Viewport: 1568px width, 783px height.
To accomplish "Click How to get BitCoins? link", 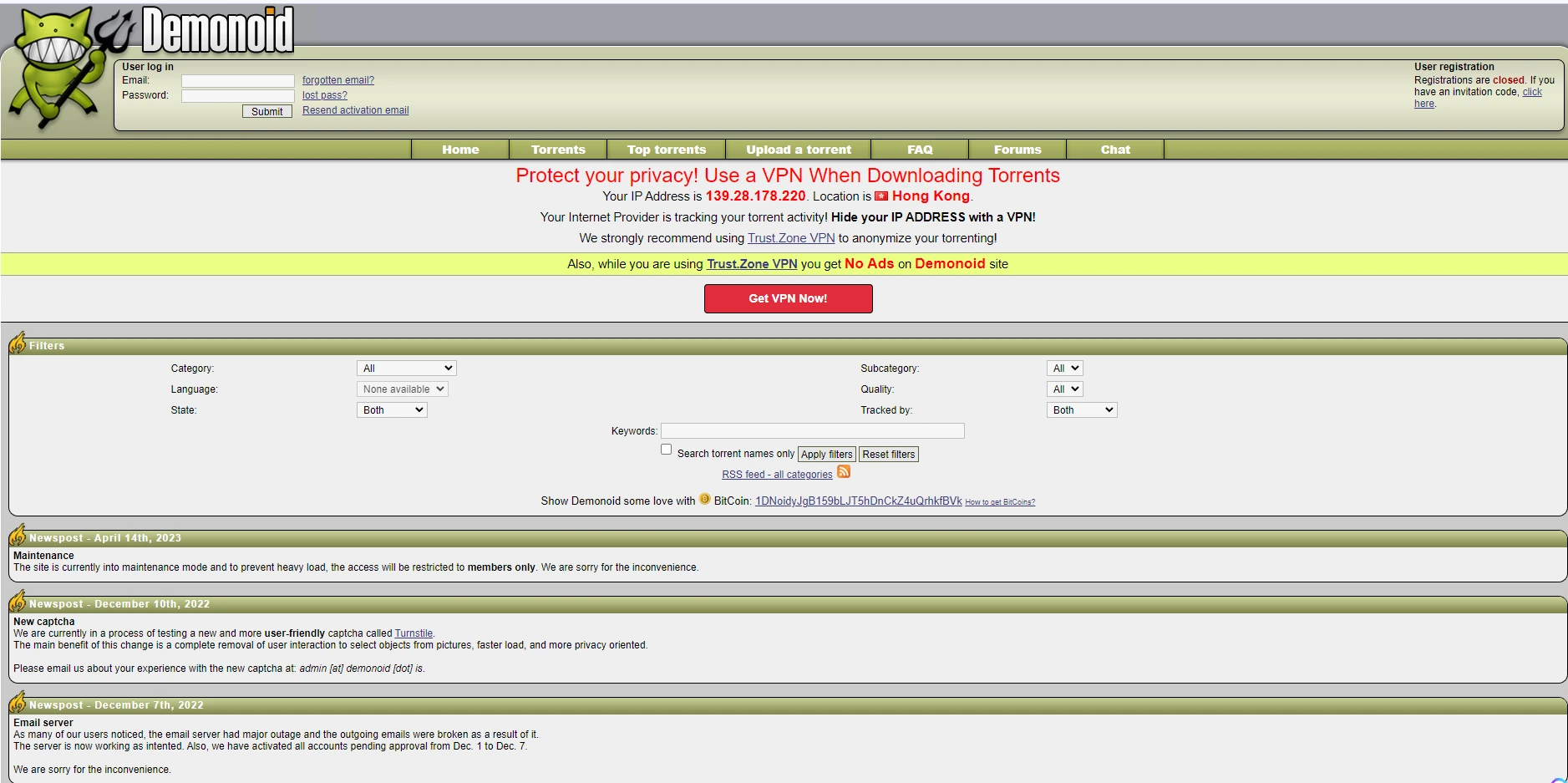I will [1000, 502].
